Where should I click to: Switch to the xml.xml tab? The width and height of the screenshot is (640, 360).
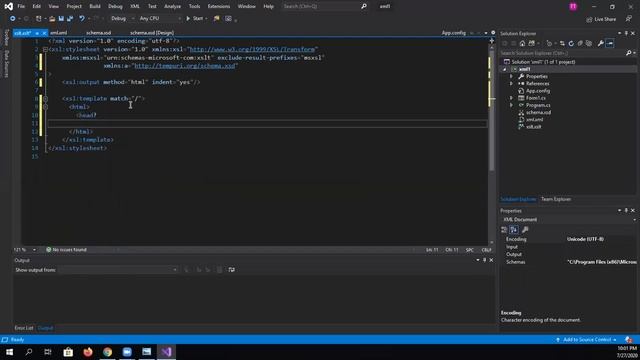[x=59, y=33]
